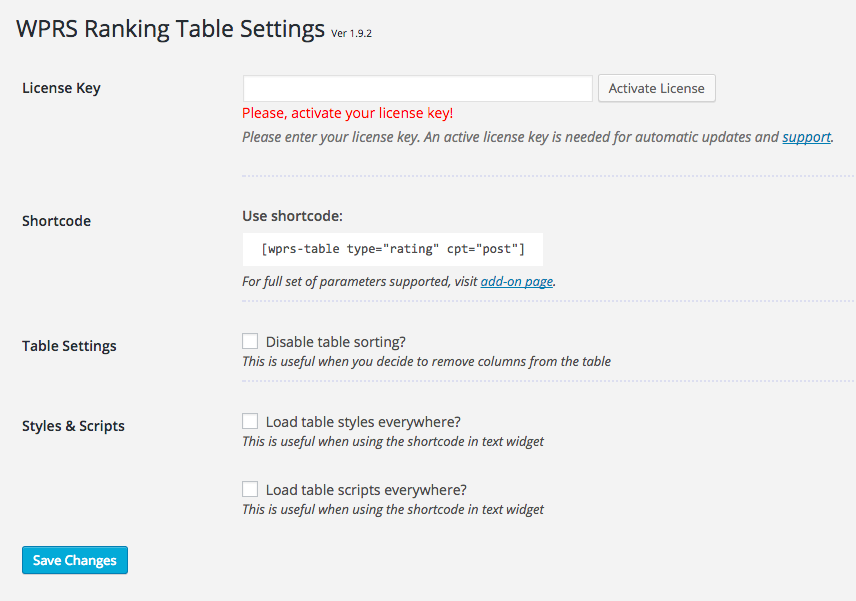Click the red activate license key warning
Screen dimensions: 856x601
pos(348,114)
